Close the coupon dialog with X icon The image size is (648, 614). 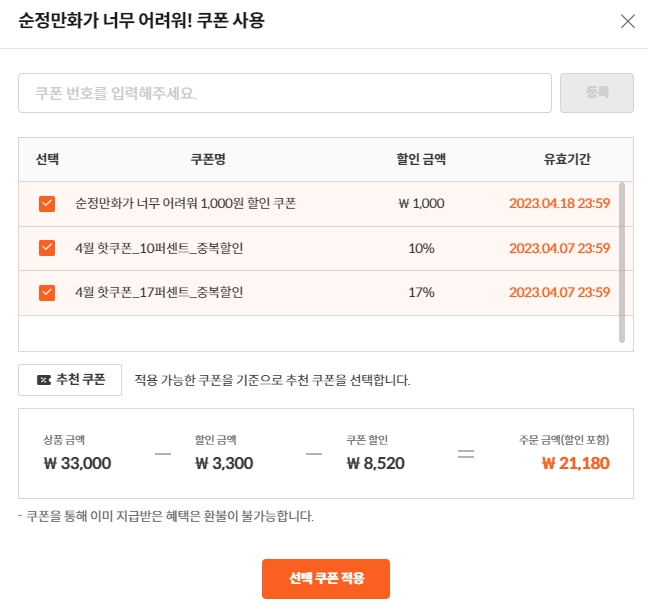[x=627, y=21]
